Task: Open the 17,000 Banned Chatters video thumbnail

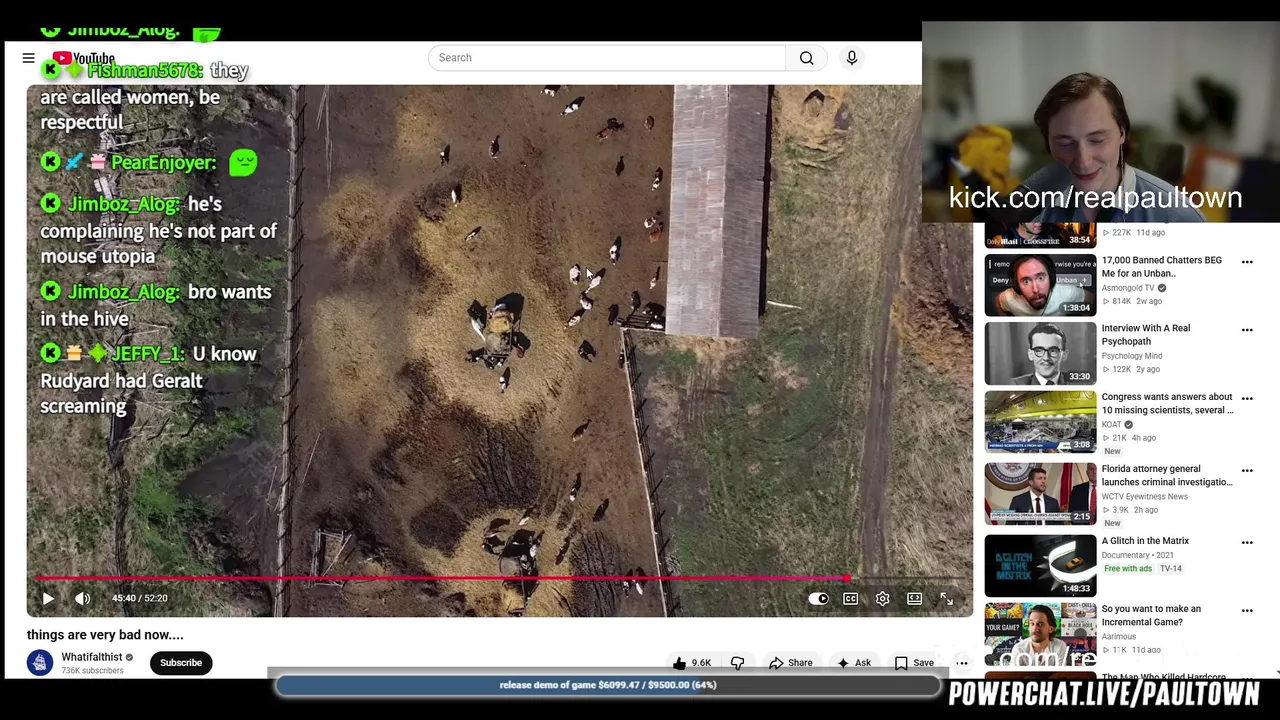Action: pos(1040,285)
